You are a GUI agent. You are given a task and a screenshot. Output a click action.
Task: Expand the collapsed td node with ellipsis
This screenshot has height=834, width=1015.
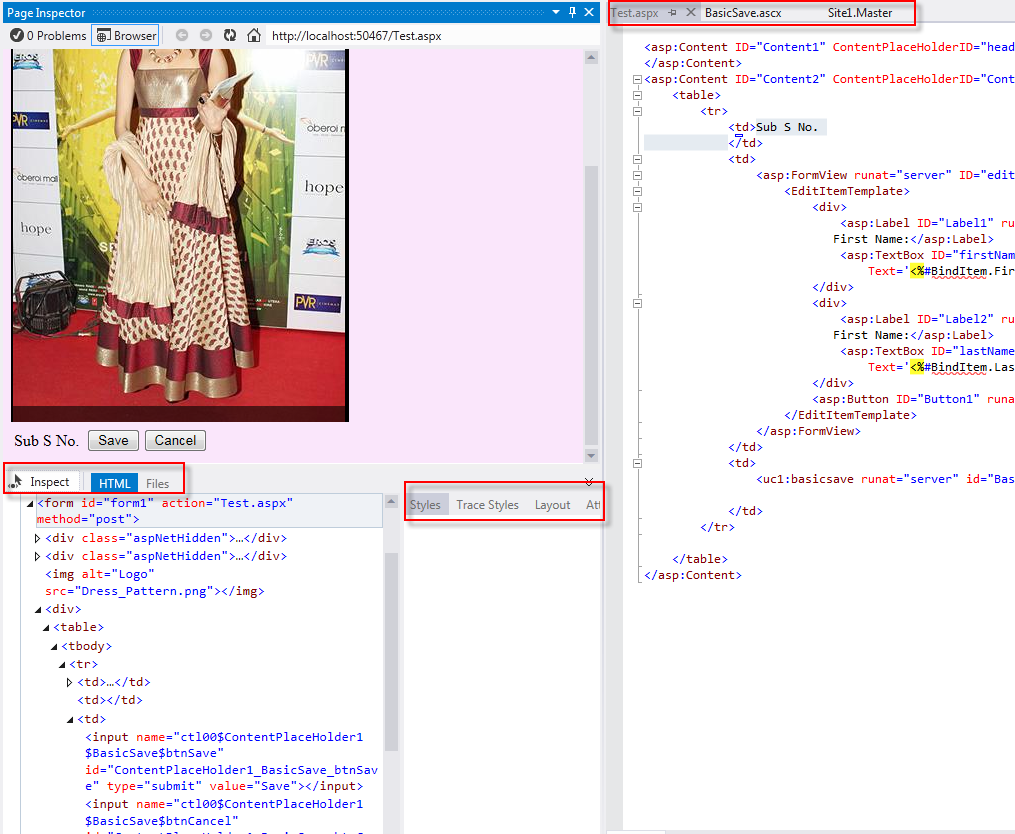point(70,682)
